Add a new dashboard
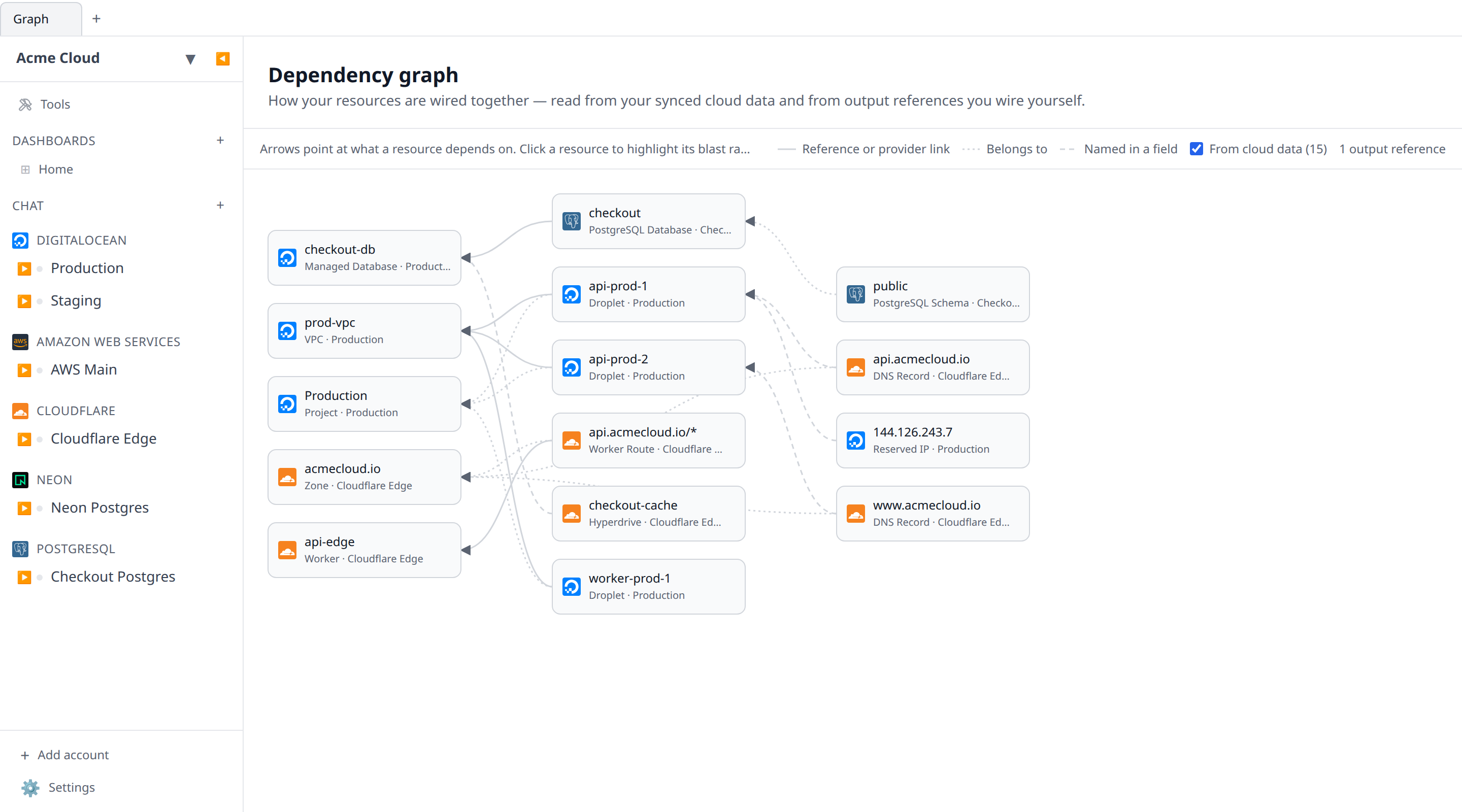 (x=220, y=140)
